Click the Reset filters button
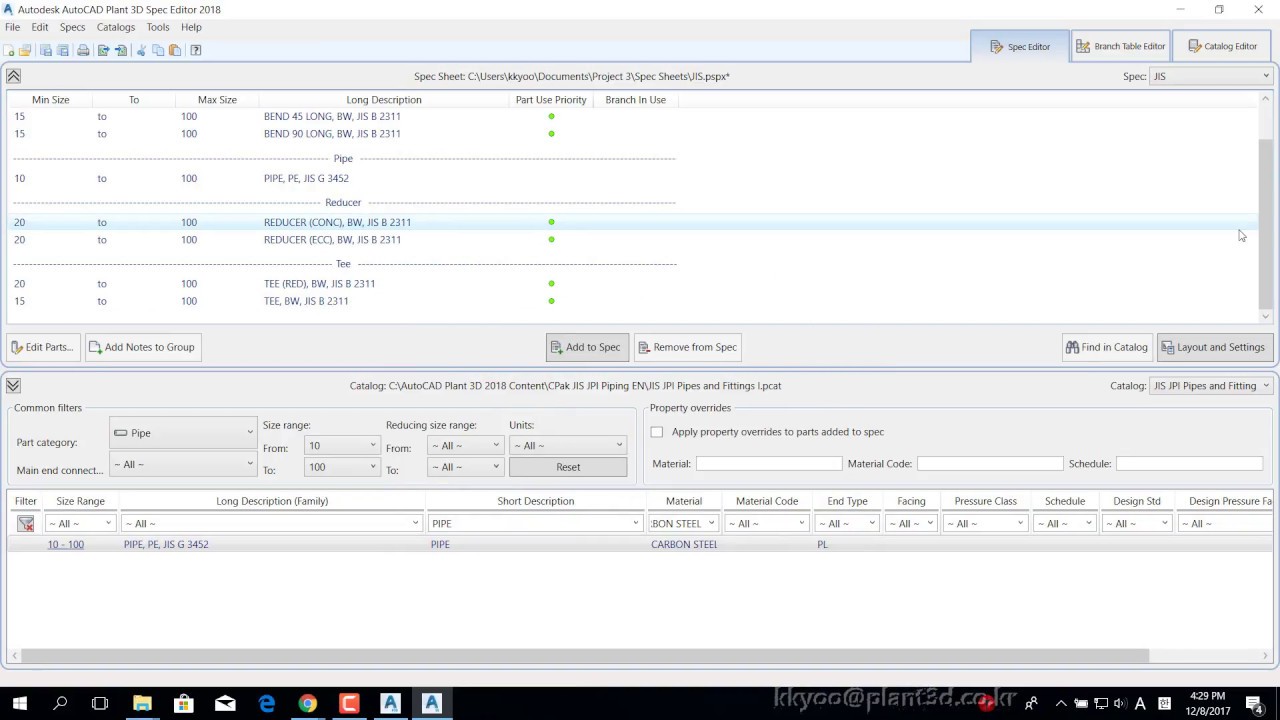 pyautogui.click(x=568, y=467)
